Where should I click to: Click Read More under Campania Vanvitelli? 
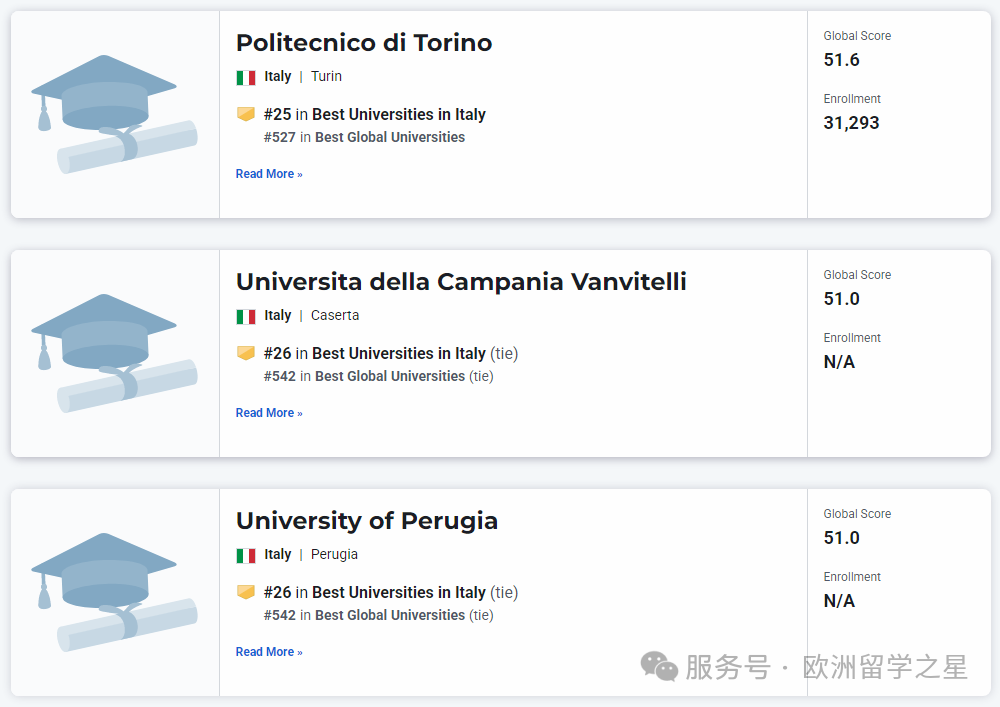click(269, 413)
